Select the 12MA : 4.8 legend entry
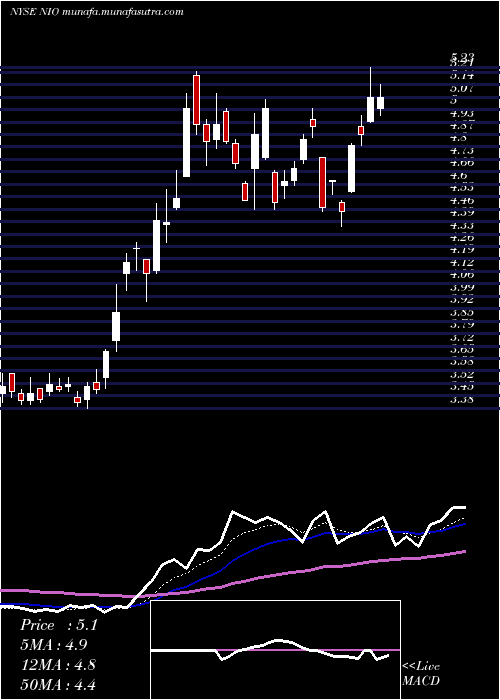 [x=57, y=665]
